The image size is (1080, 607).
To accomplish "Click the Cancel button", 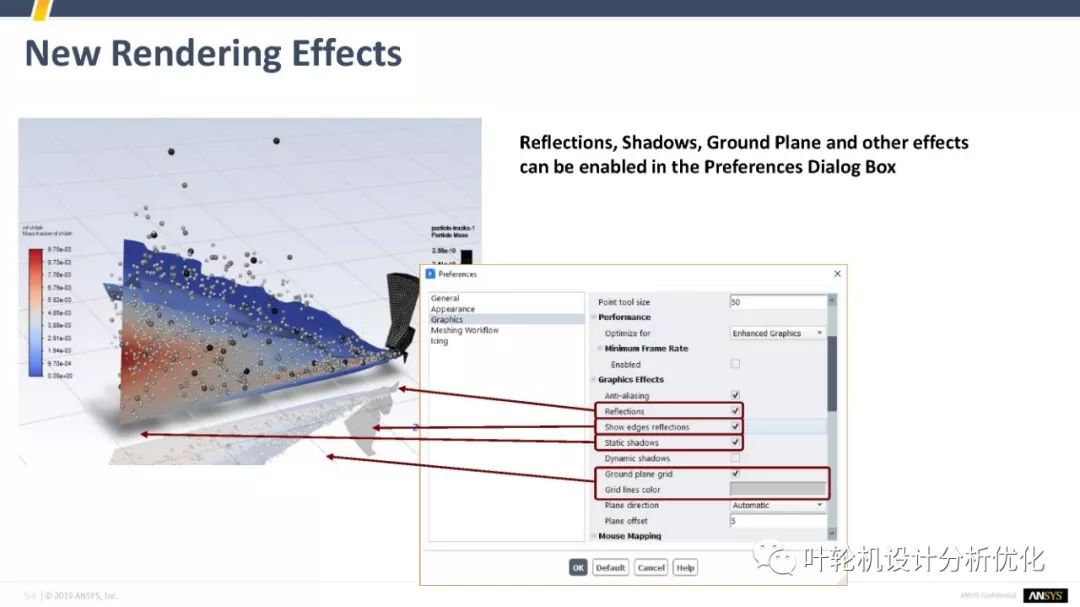I will [651, 567].
